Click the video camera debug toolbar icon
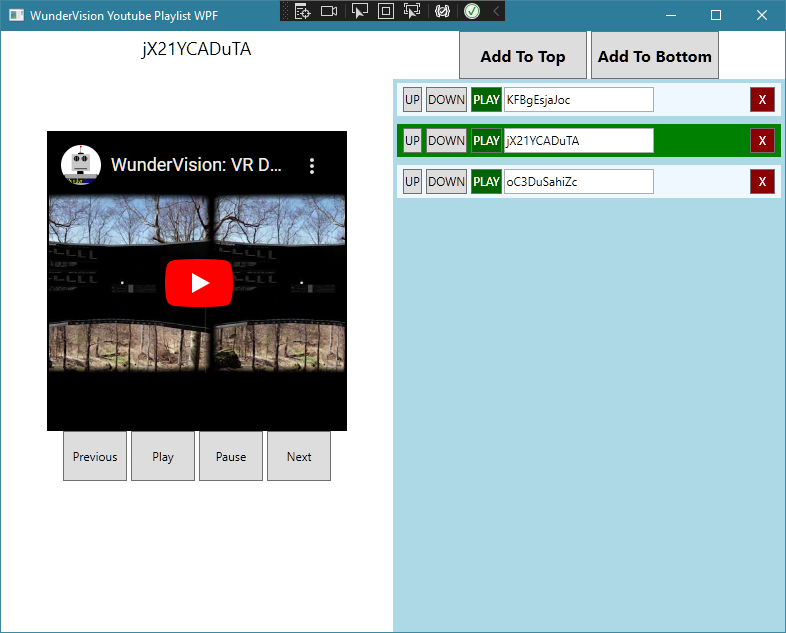This screenshot has height=633, width=786. [329, 11]
